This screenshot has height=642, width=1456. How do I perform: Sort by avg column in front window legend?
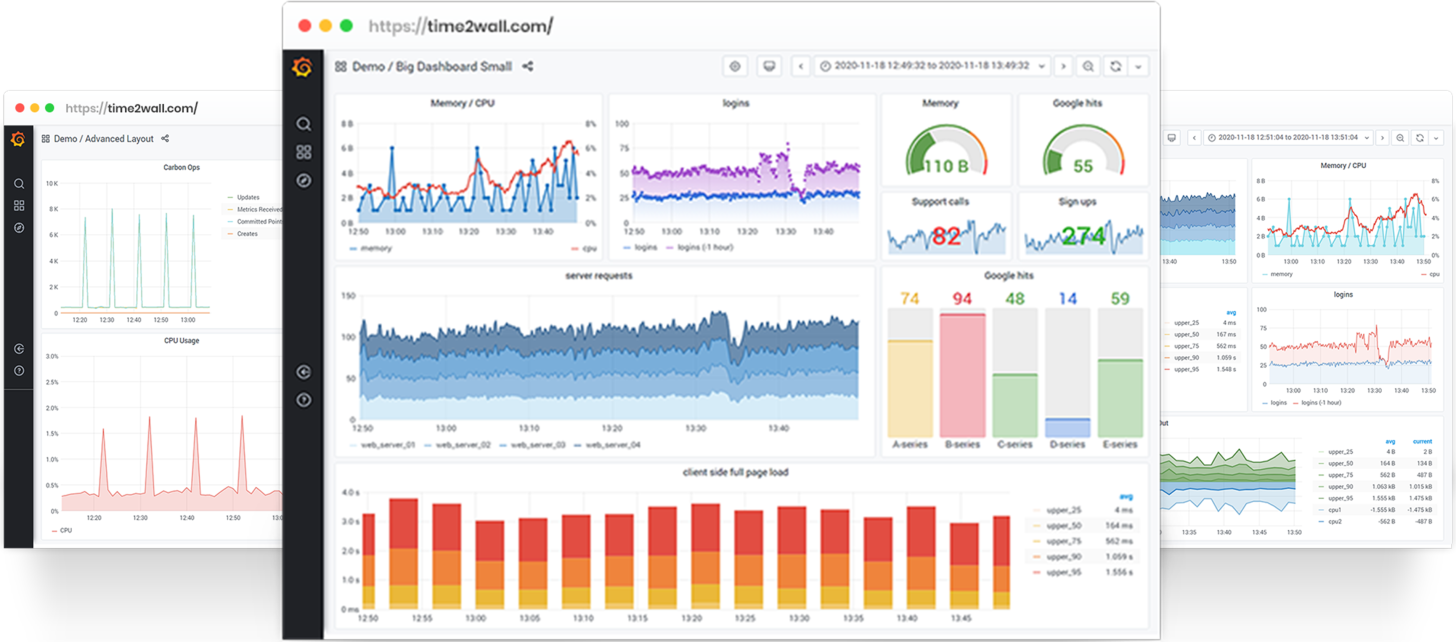click(x=1126, y=496)
